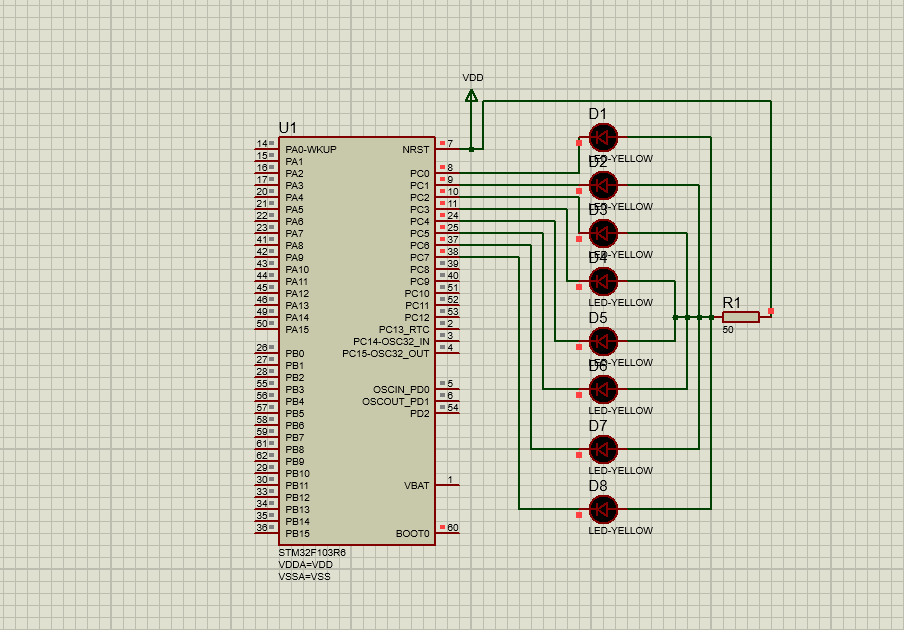
Task: Click the PC13_RTC pin label
Action: (404, 330)
